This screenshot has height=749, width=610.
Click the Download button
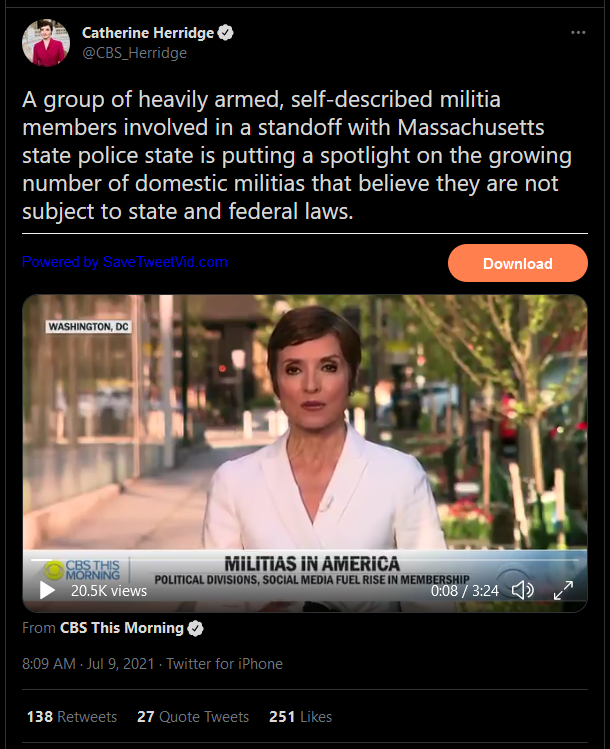click(x=518, y=263)
